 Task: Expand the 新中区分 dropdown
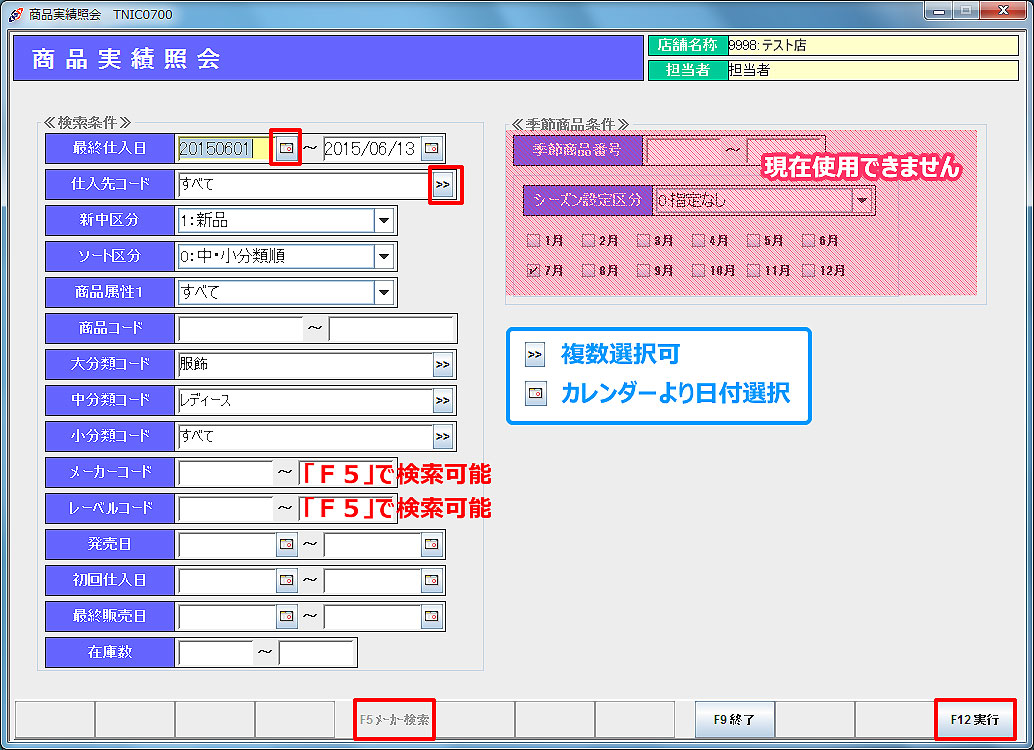click(383, 220)
